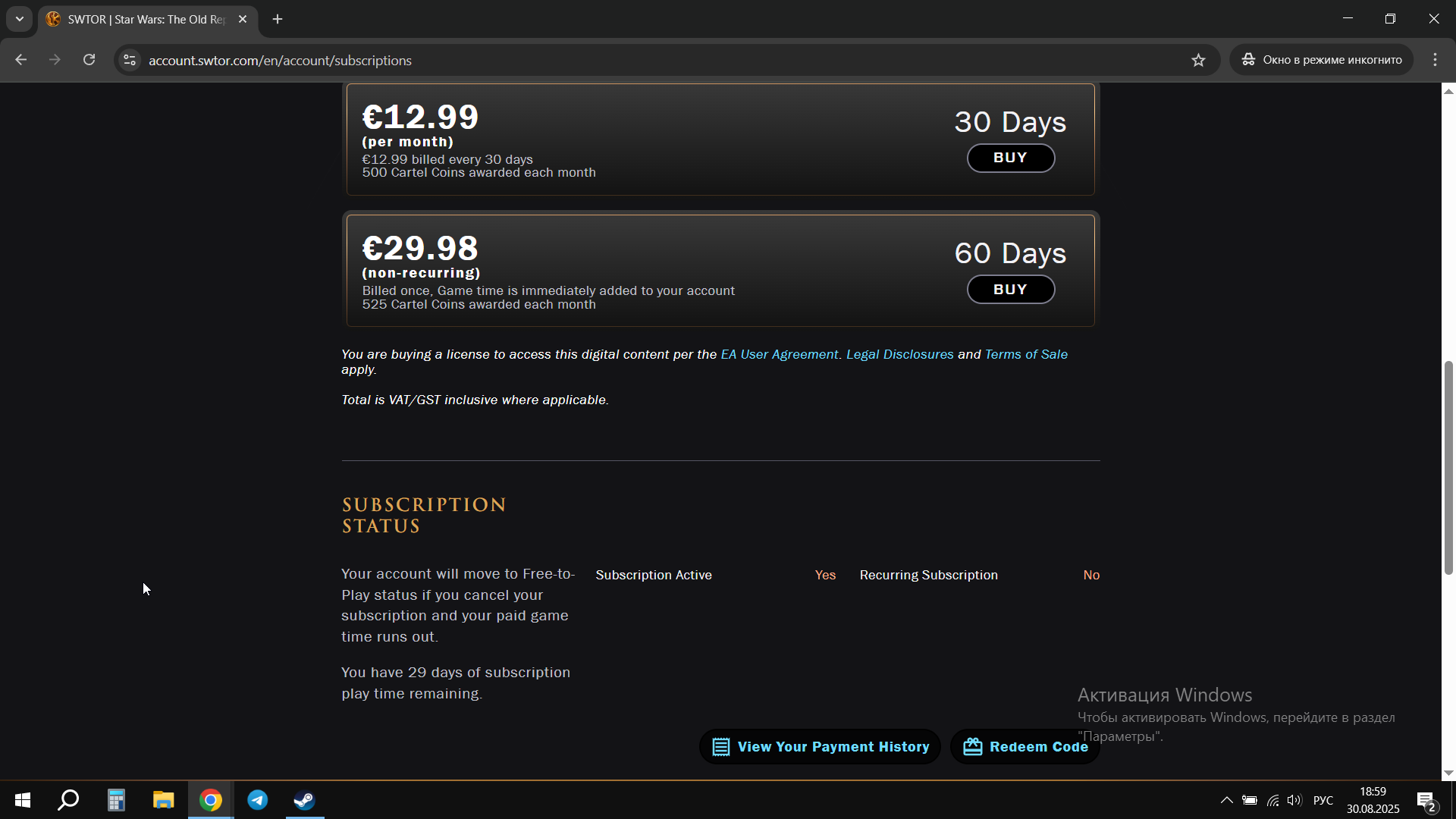Buy the 60 Days non-recurring plan

(x=1010, y=290)
